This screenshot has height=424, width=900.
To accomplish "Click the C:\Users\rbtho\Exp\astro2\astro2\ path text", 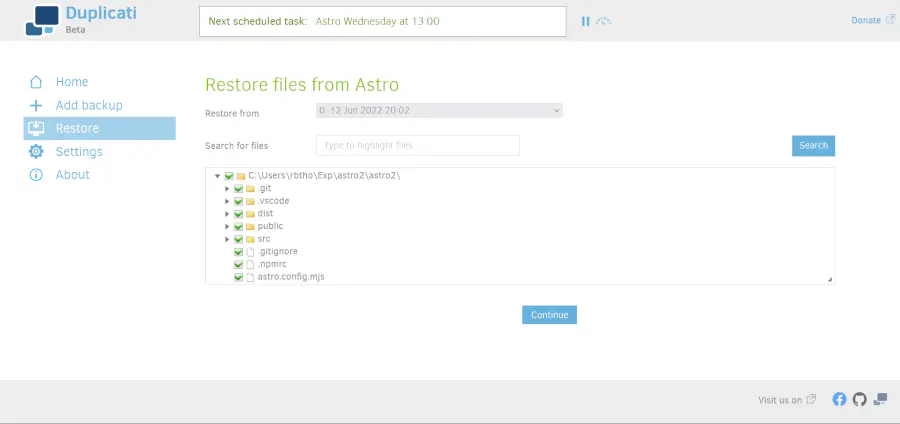I will tap(324, 176).
